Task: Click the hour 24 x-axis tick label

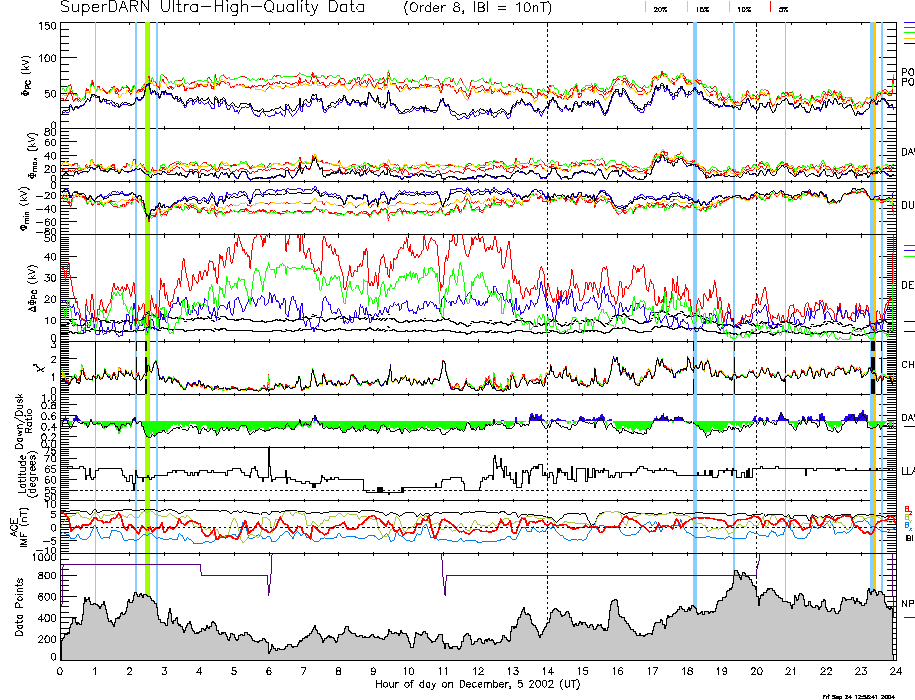Action: tap(895, 671)
